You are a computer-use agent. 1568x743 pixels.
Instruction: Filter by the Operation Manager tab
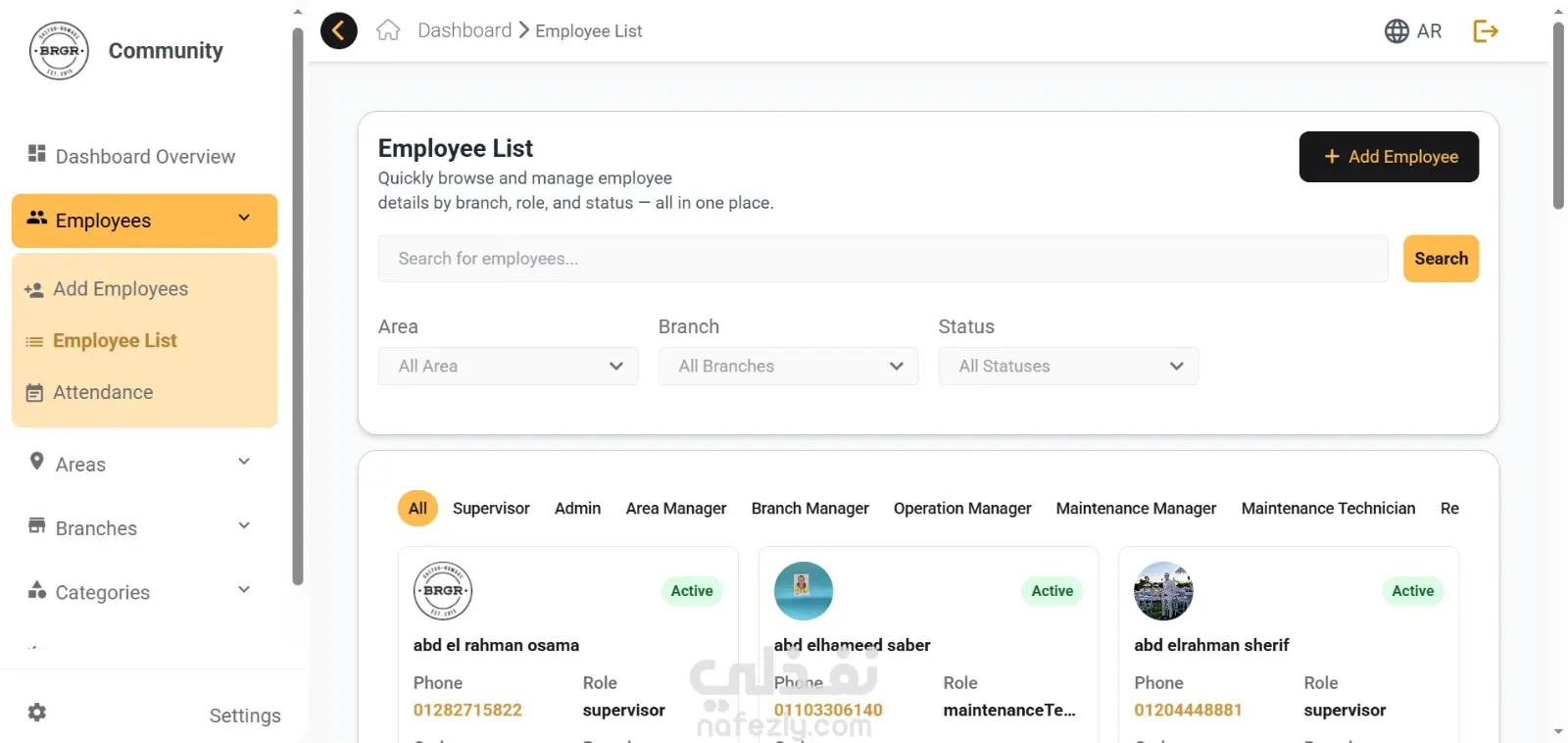962,509
